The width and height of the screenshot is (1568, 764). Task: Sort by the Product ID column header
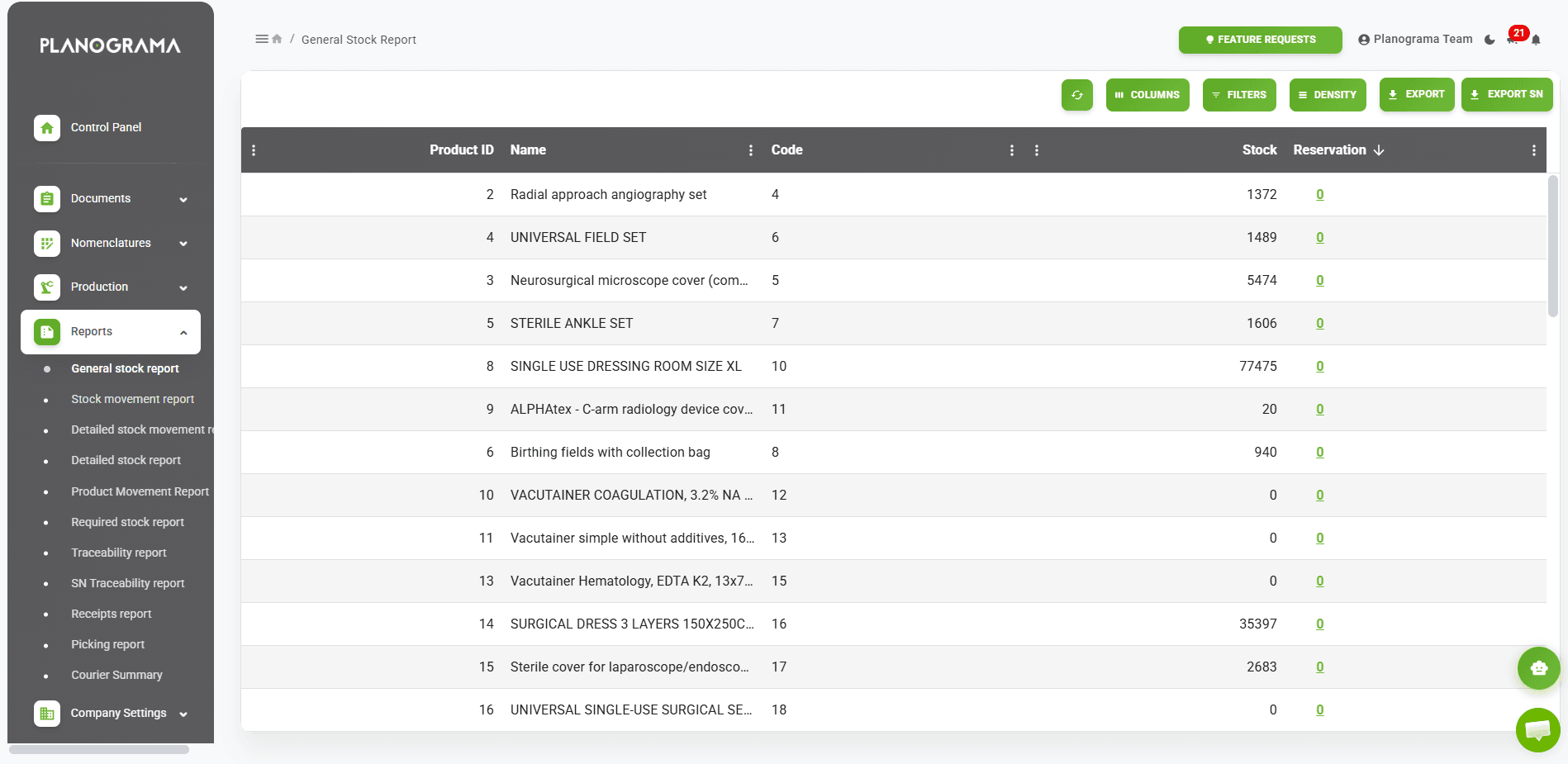[461, 150]
